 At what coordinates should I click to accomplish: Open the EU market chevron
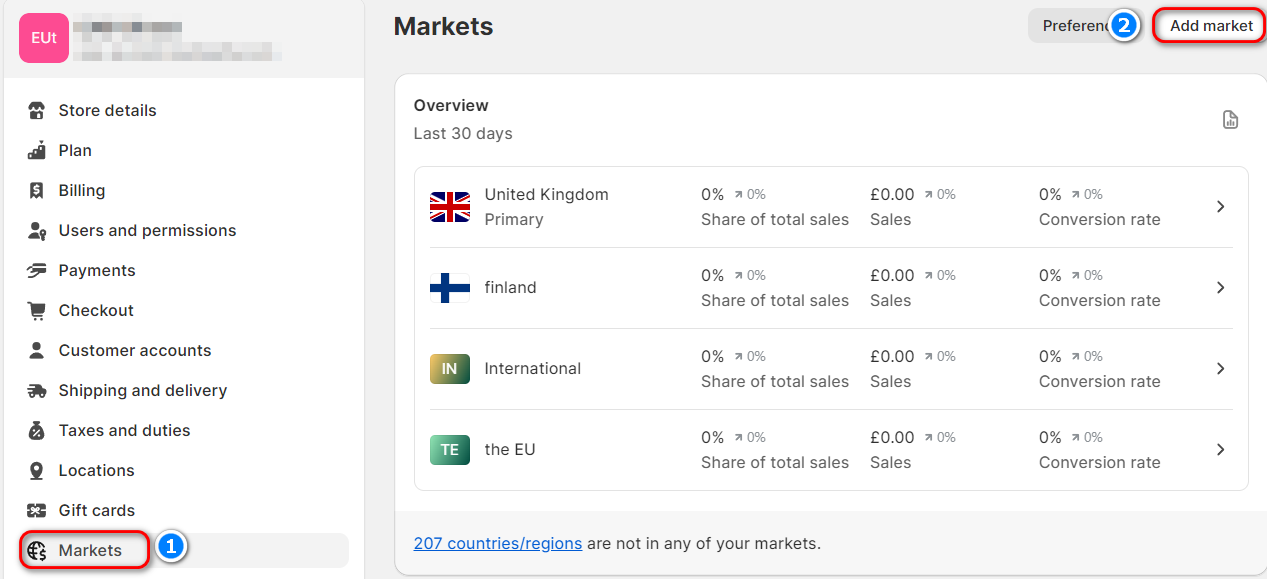pos(1220,449)
